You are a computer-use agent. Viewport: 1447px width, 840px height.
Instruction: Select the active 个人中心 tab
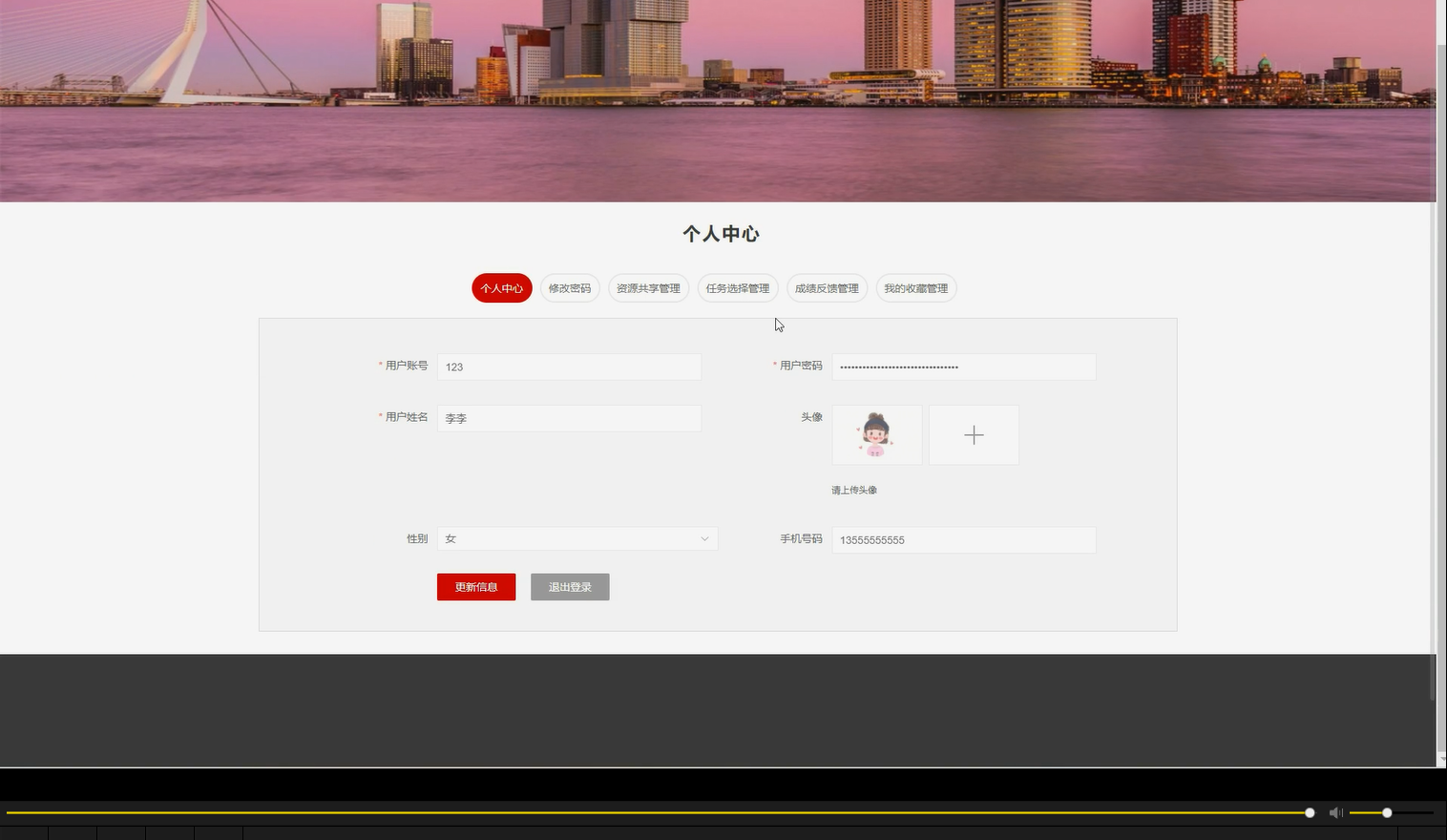pos(500,287)
